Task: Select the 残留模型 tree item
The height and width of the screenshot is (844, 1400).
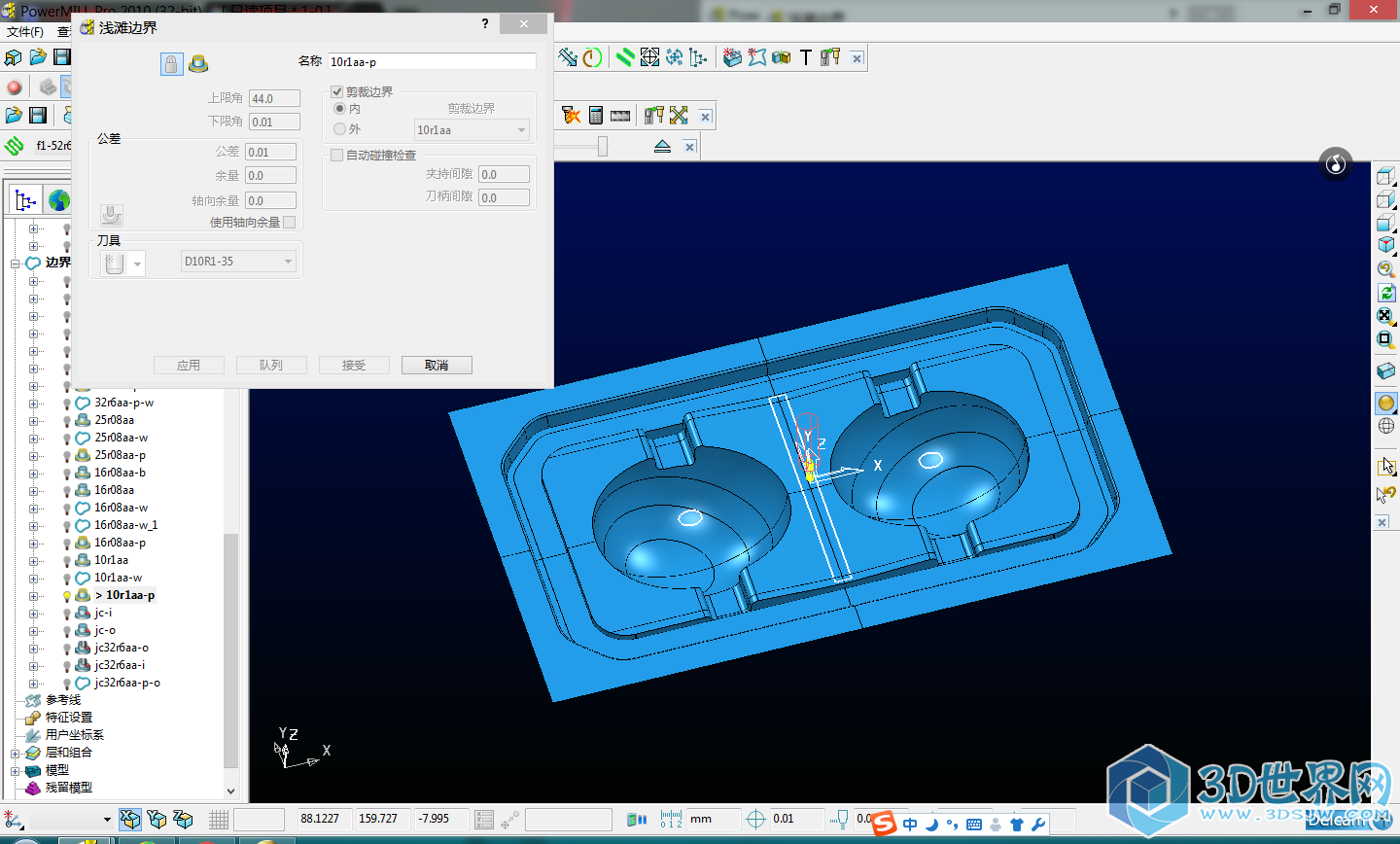Action: click(69, 788)
